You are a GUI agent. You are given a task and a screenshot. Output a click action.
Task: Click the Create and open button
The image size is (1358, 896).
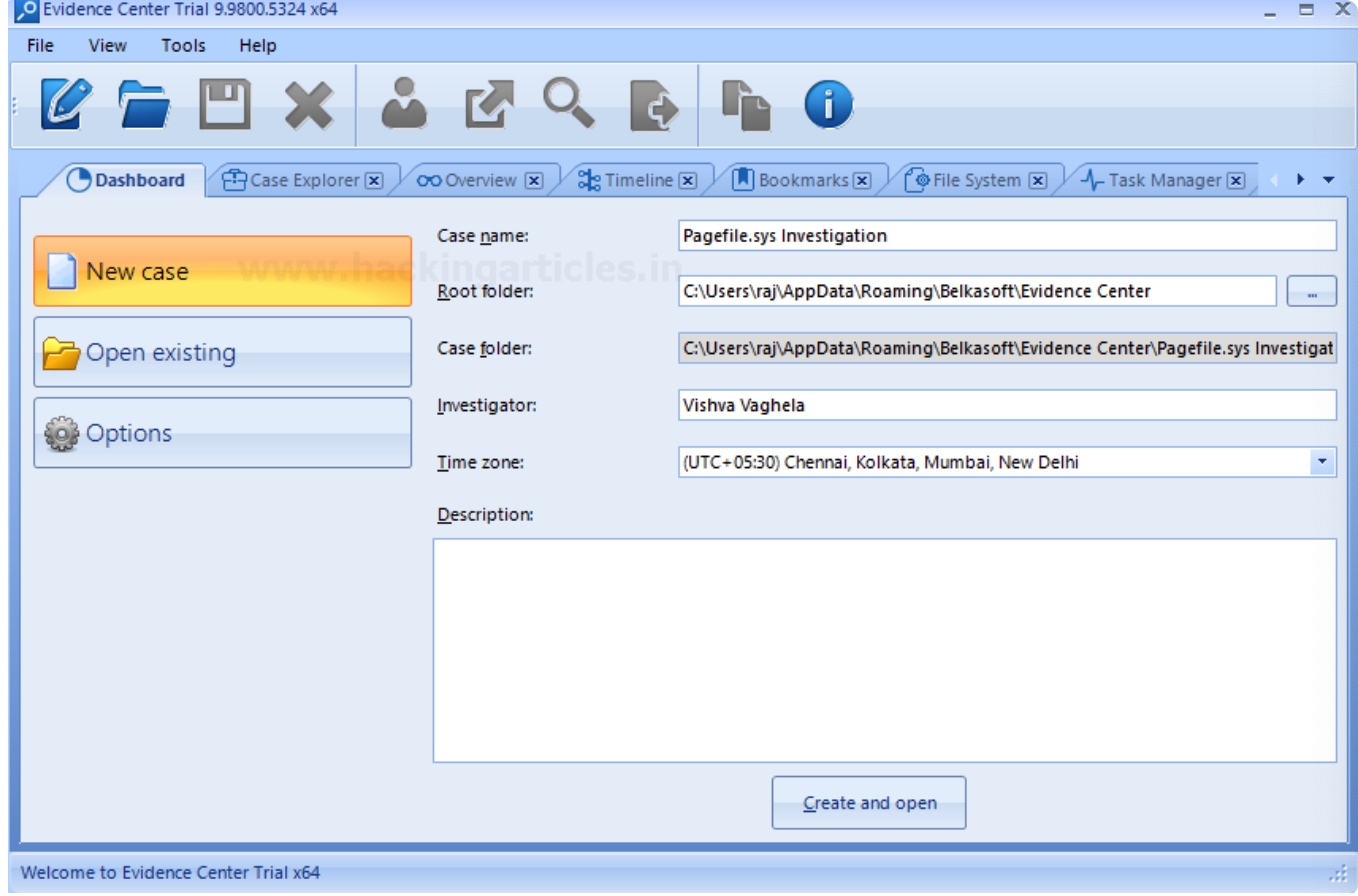869,803
